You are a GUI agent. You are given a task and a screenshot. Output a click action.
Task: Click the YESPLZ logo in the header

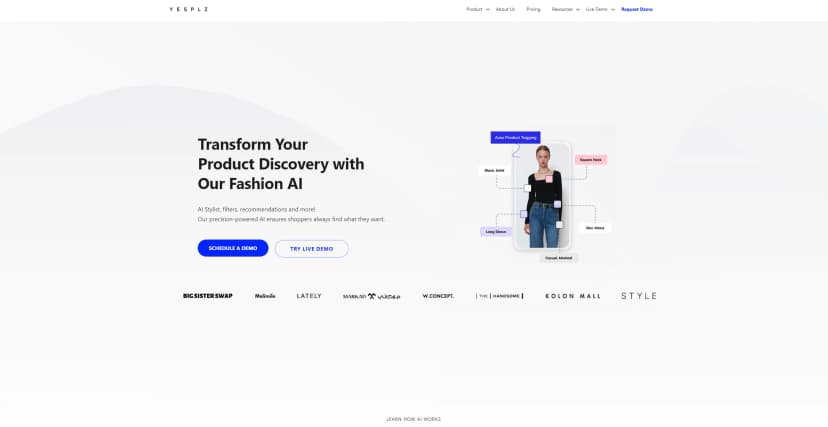[x=189, y=10]
